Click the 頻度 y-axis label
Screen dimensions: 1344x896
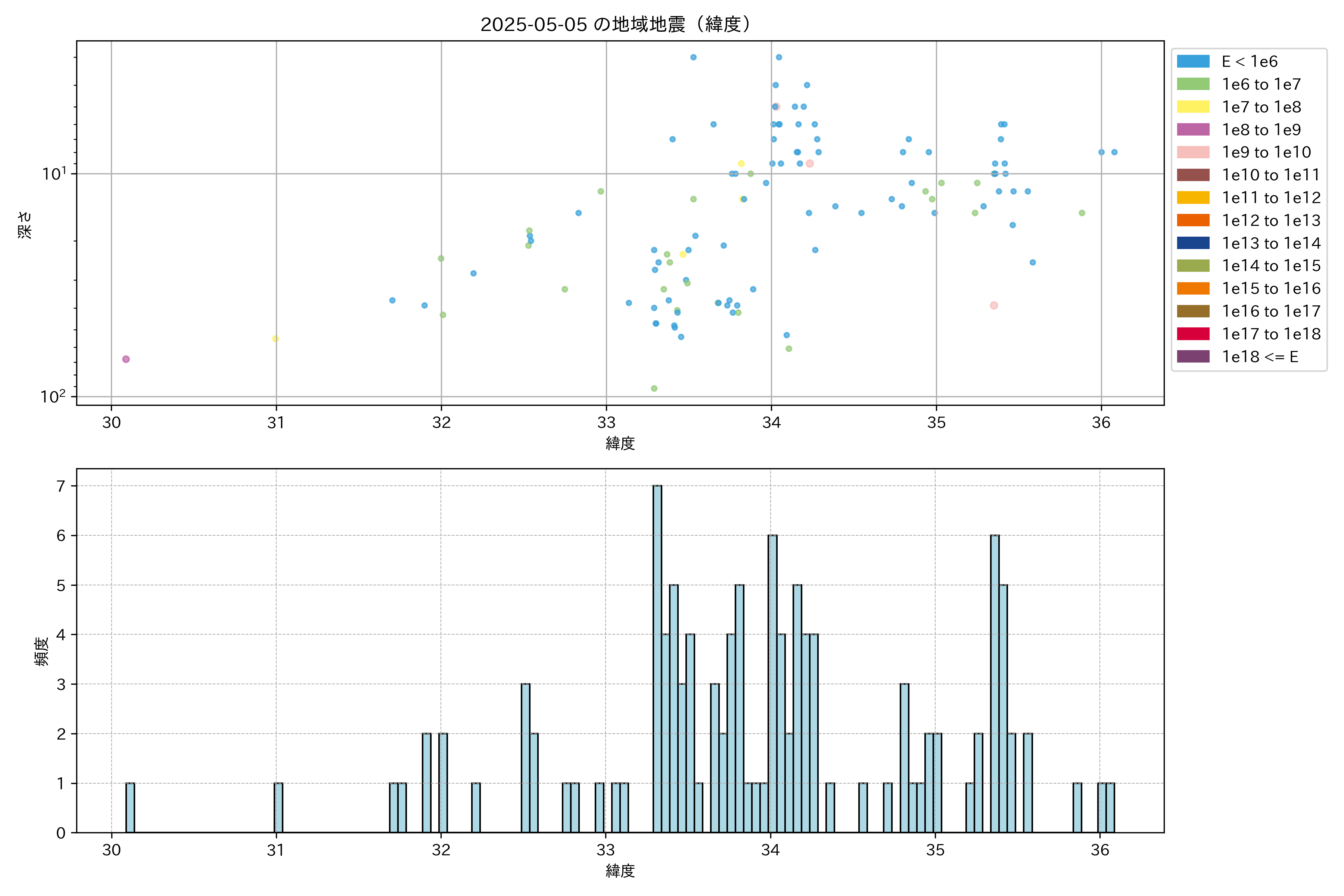click(x=41, y=651)
